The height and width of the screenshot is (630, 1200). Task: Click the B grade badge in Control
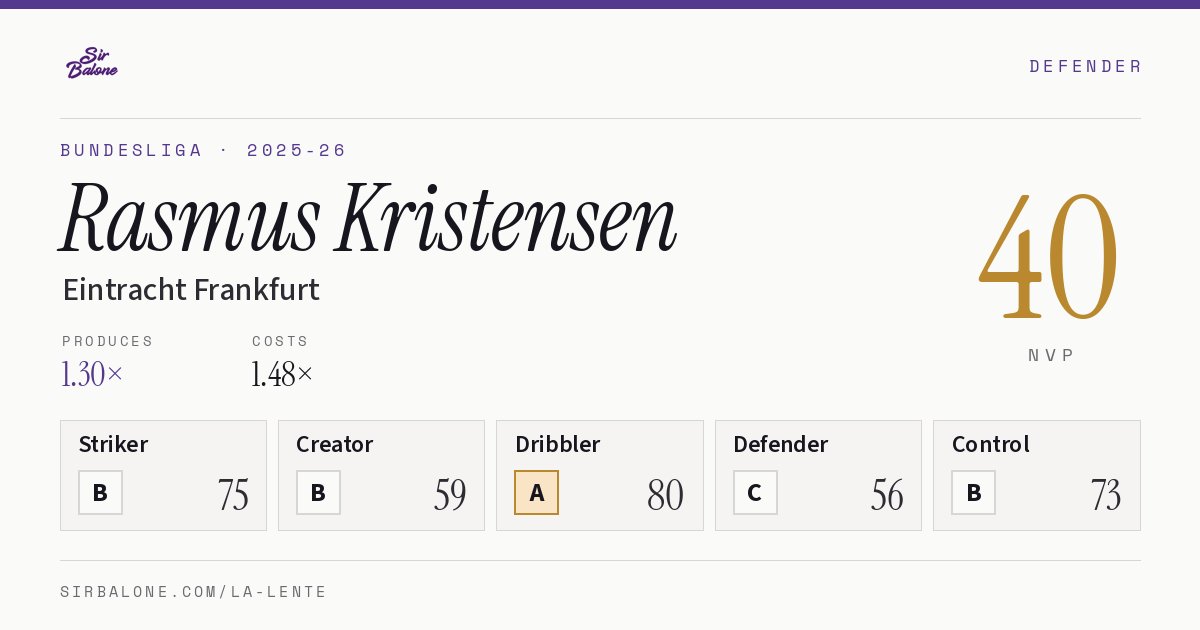click(x=973, y=492)
